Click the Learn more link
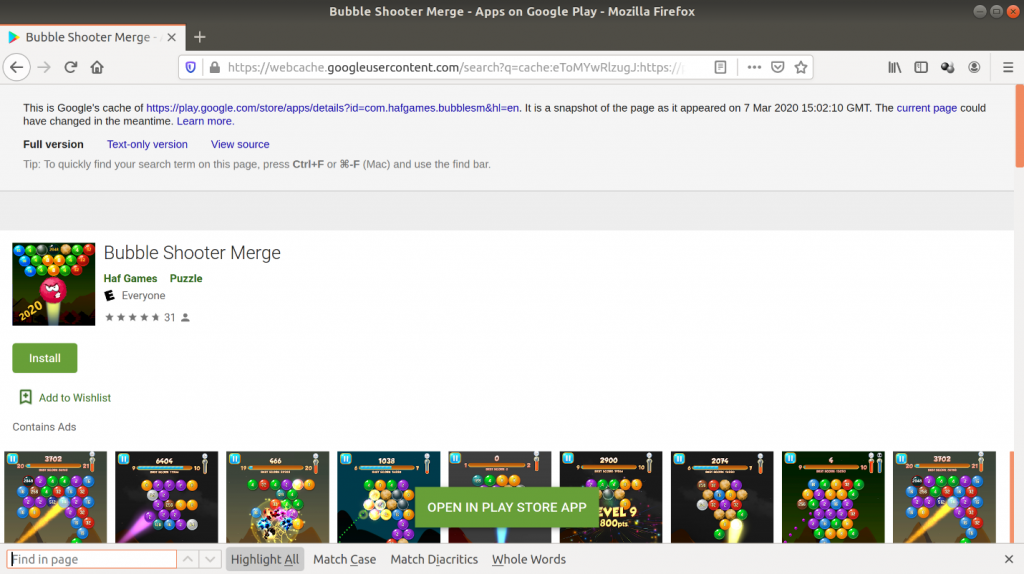Viewport: 1024px width, 574px height. point(204,121)
